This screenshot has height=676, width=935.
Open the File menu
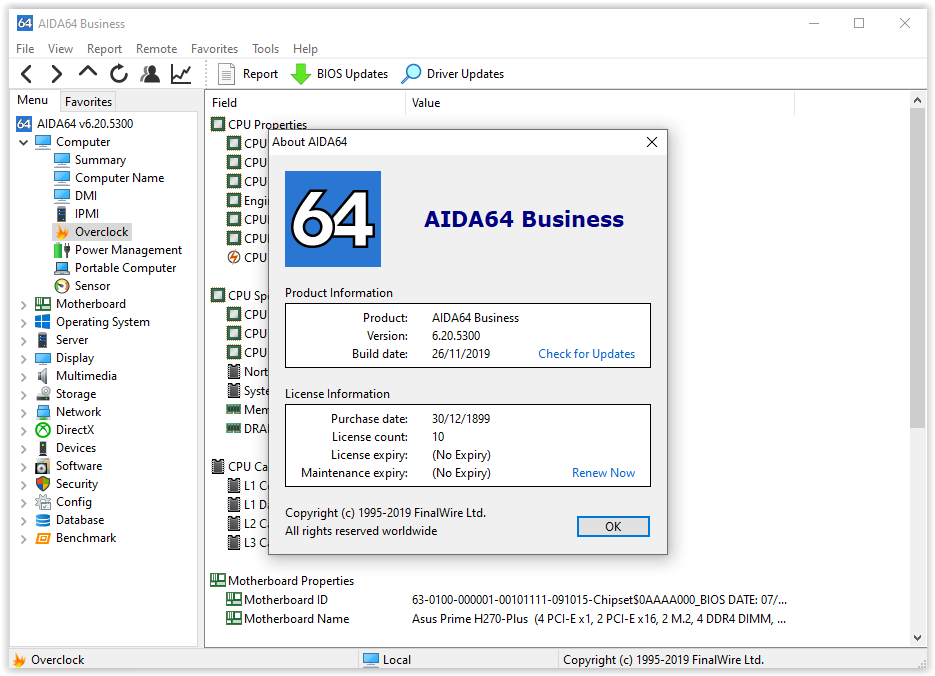click(x=25, y=49)
